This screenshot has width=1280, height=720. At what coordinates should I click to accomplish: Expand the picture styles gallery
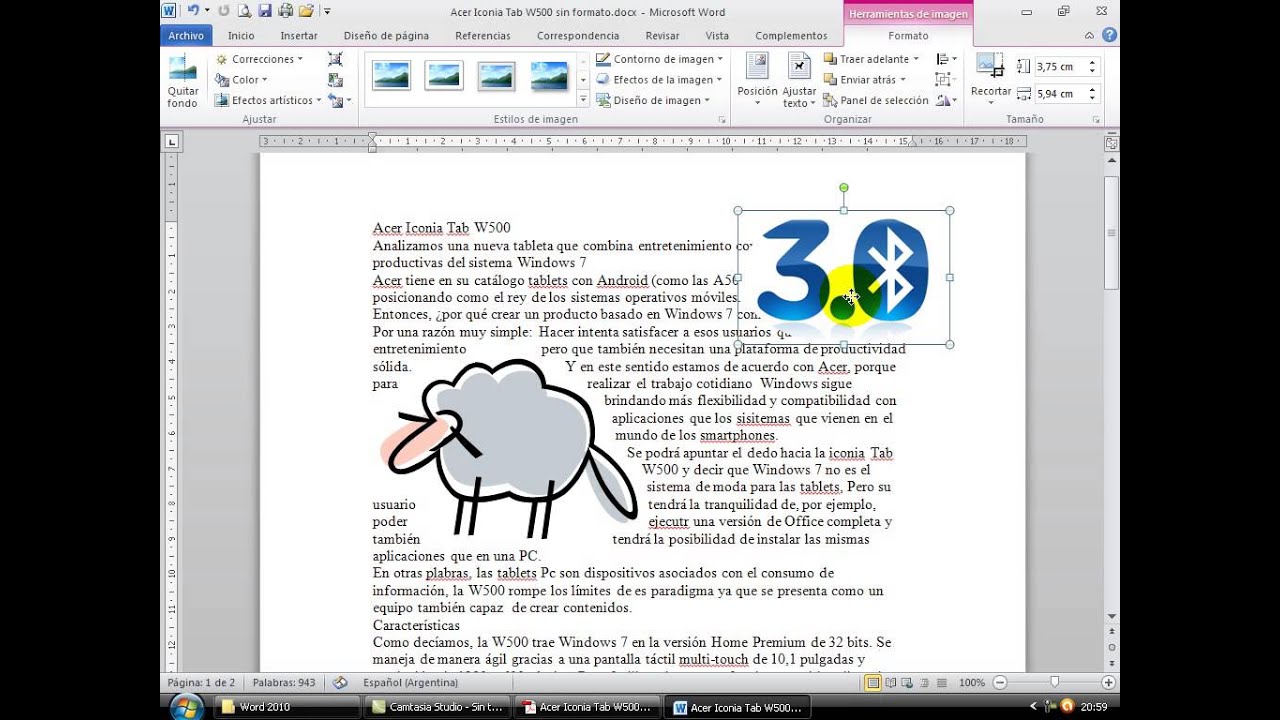[583, 100]
